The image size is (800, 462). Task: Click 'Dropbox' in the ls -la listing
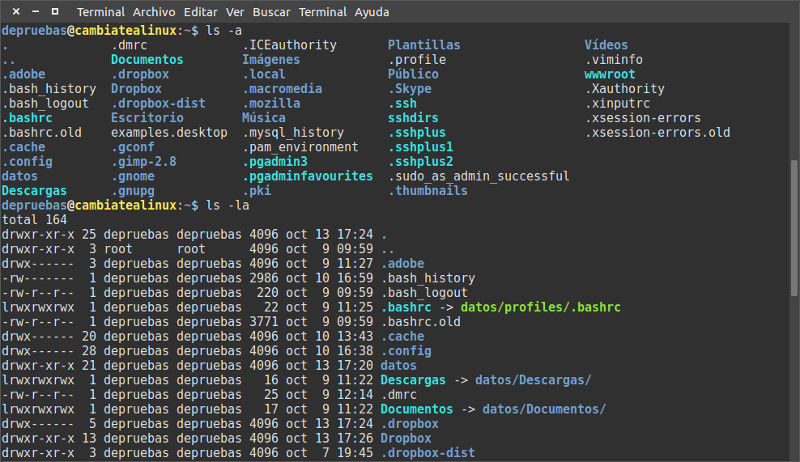(x=406, y=439)
